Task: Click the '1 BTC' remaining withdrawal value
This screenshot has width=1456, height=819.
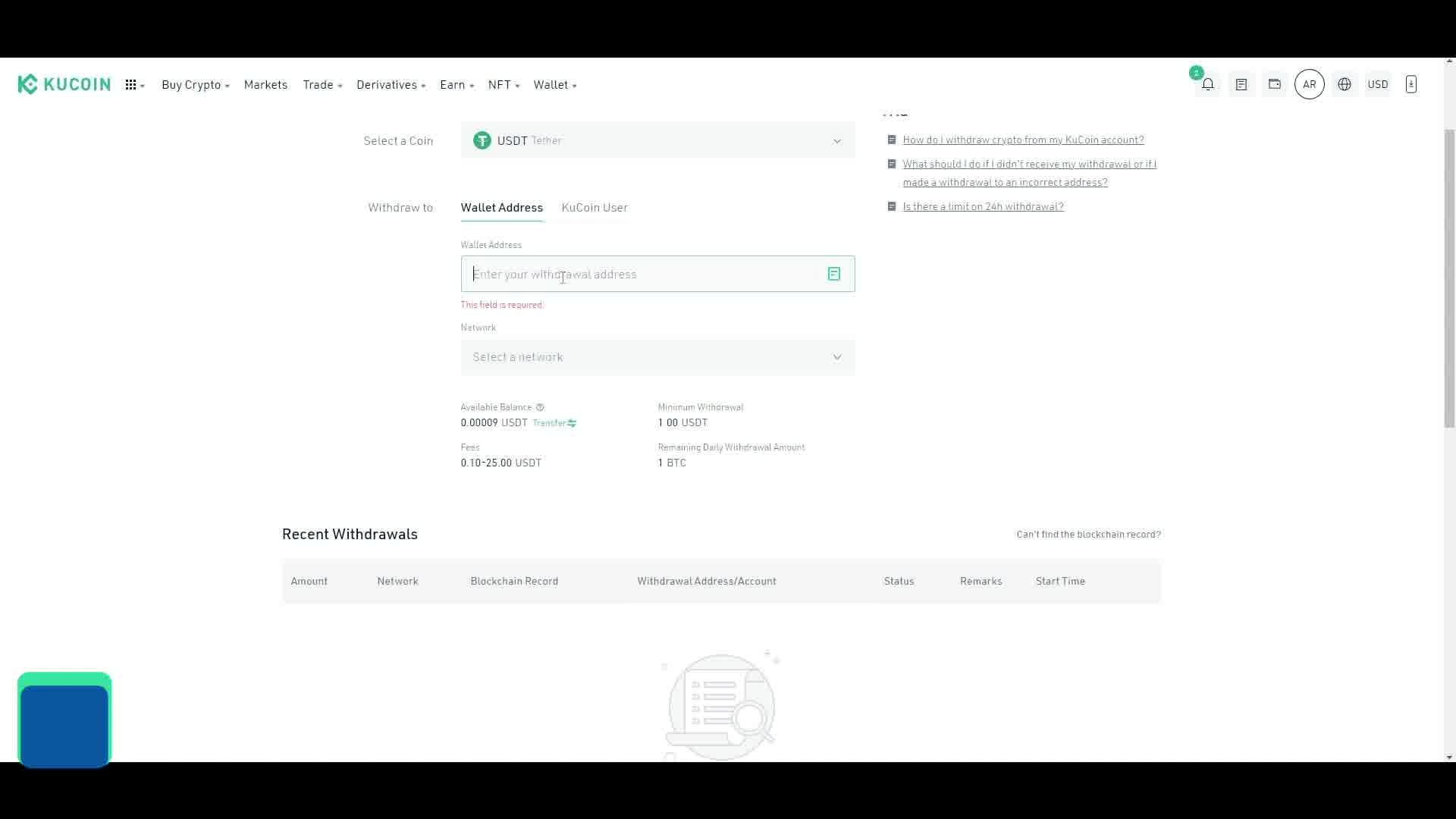Action: click(672, 463)
